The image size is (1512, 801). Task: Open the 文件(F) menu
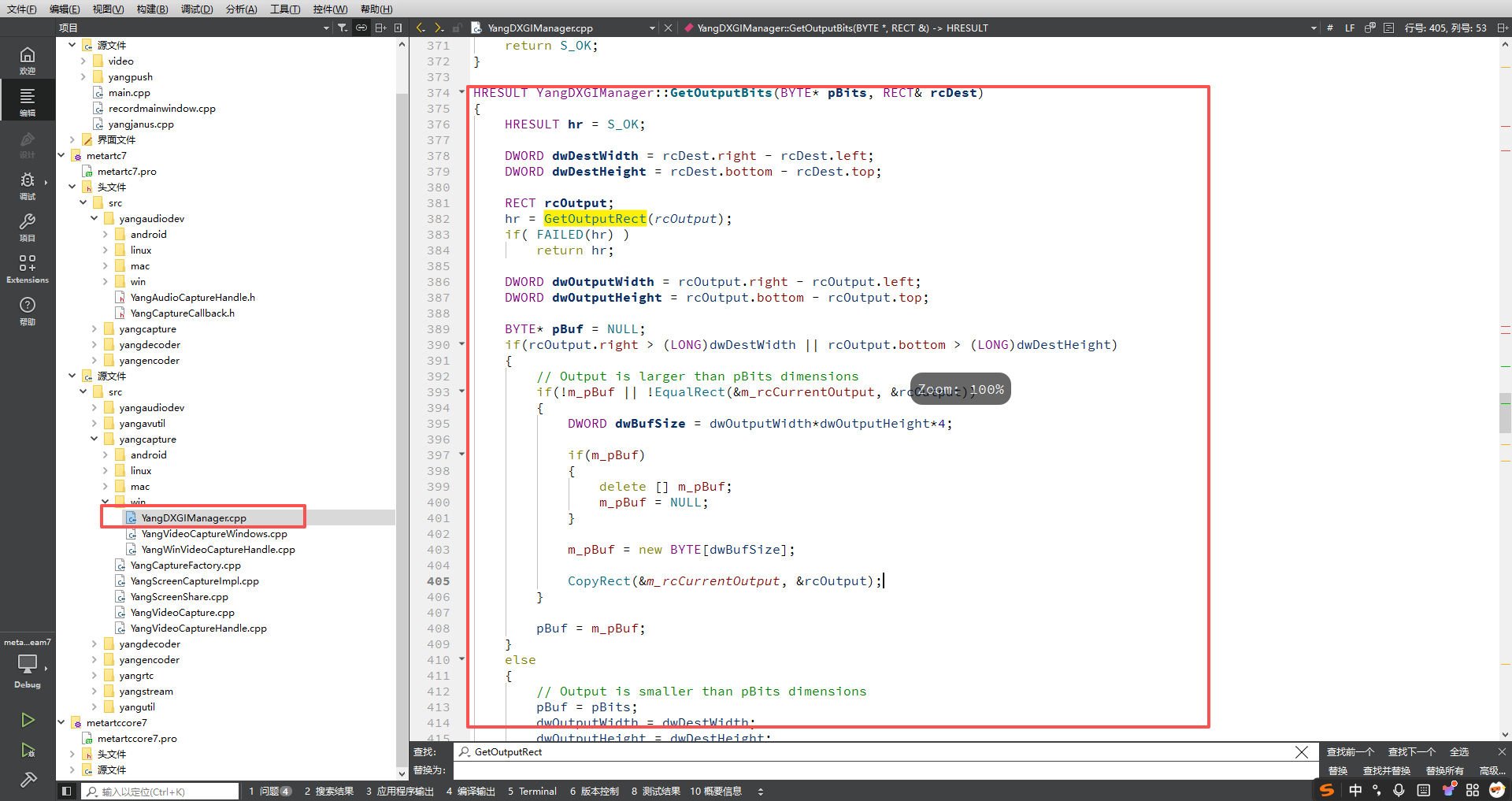(21, 9)
